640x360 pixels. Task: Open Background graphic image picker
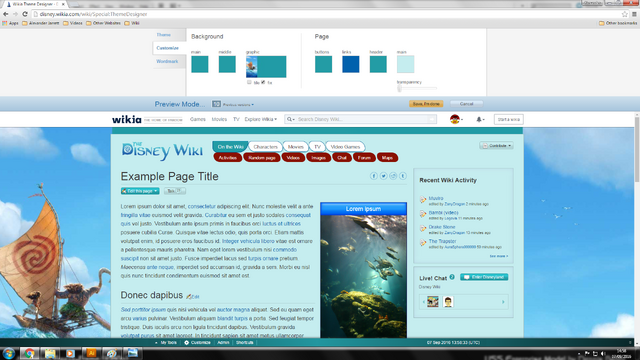pos(266,67)
